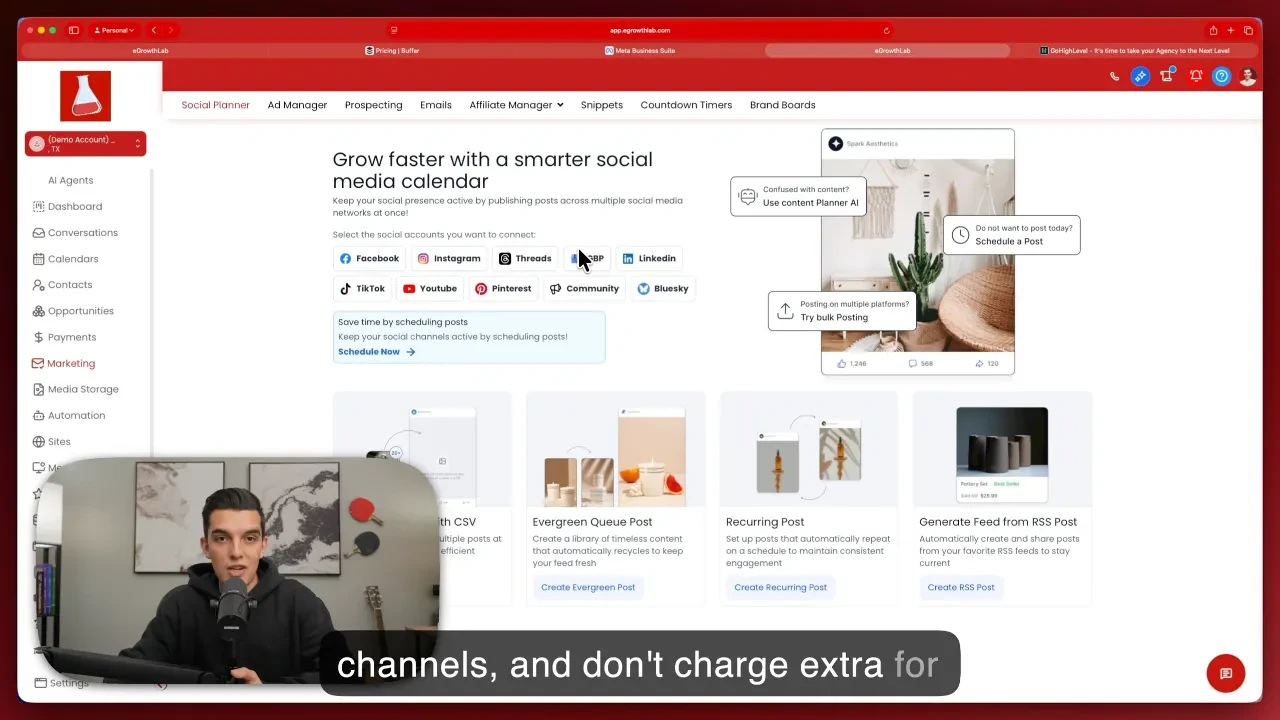Connect a Bluesky account
This screenshot has height=720, width=1280.
click(663, 288)
